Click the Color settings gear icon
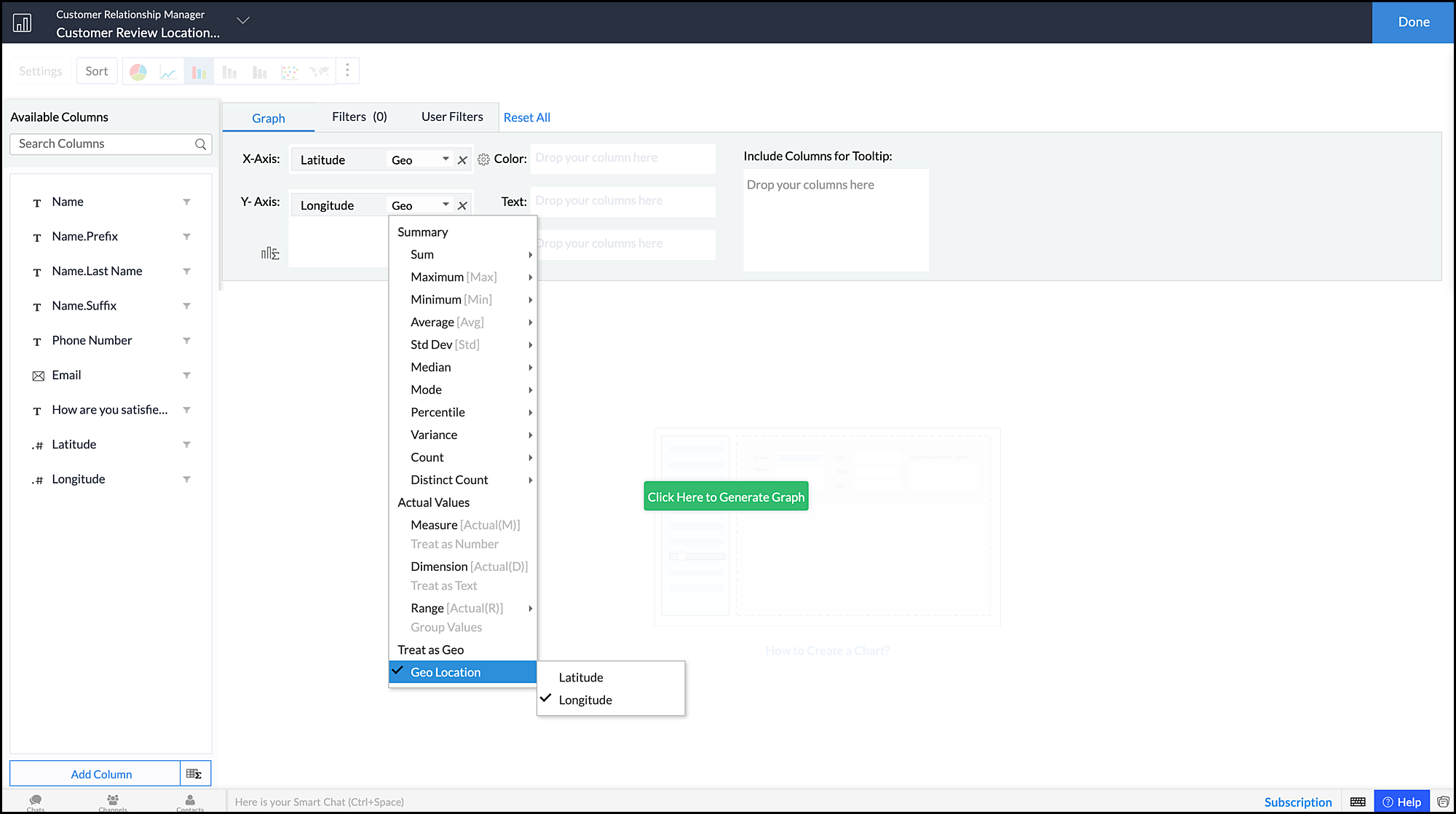The image size is (1456, 814). pos(483,159)
